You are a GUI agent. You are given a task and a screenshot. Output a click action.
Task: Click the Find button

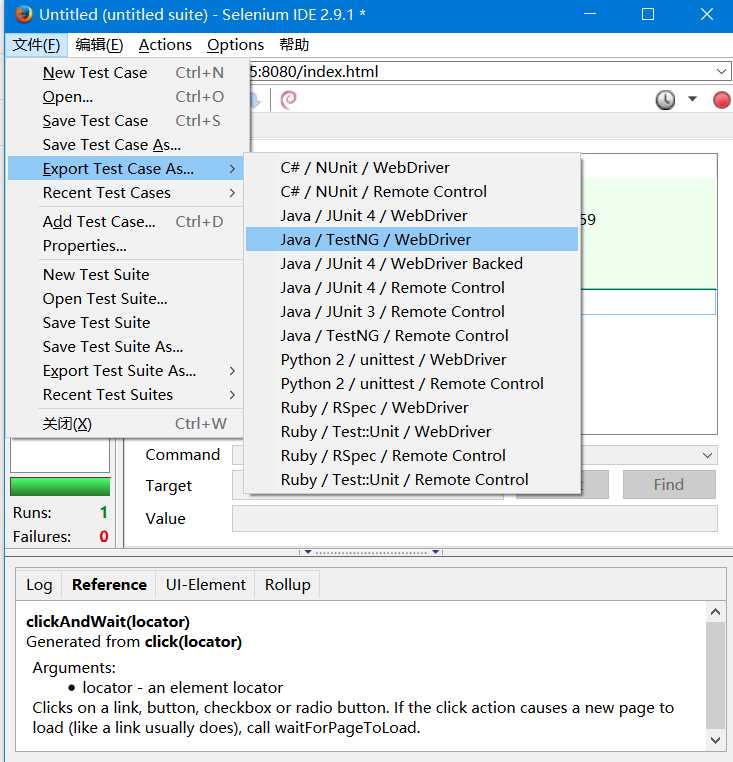click(669, 485)
